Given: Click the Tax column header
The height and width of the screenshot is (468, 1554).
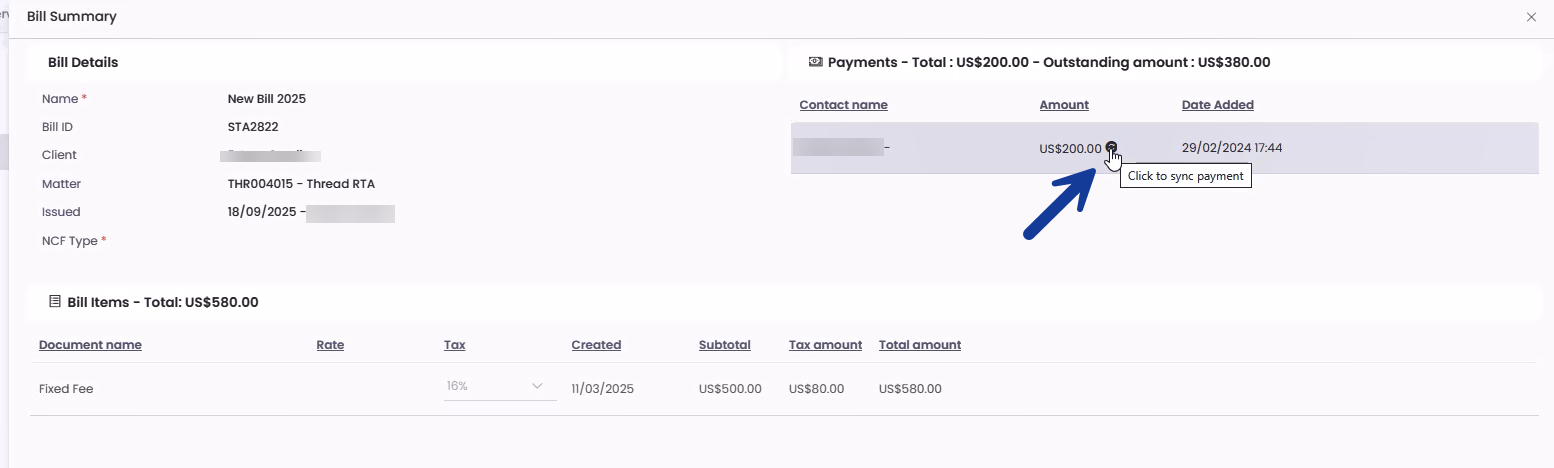Looking at the screenshot, I should pos(454,345).
